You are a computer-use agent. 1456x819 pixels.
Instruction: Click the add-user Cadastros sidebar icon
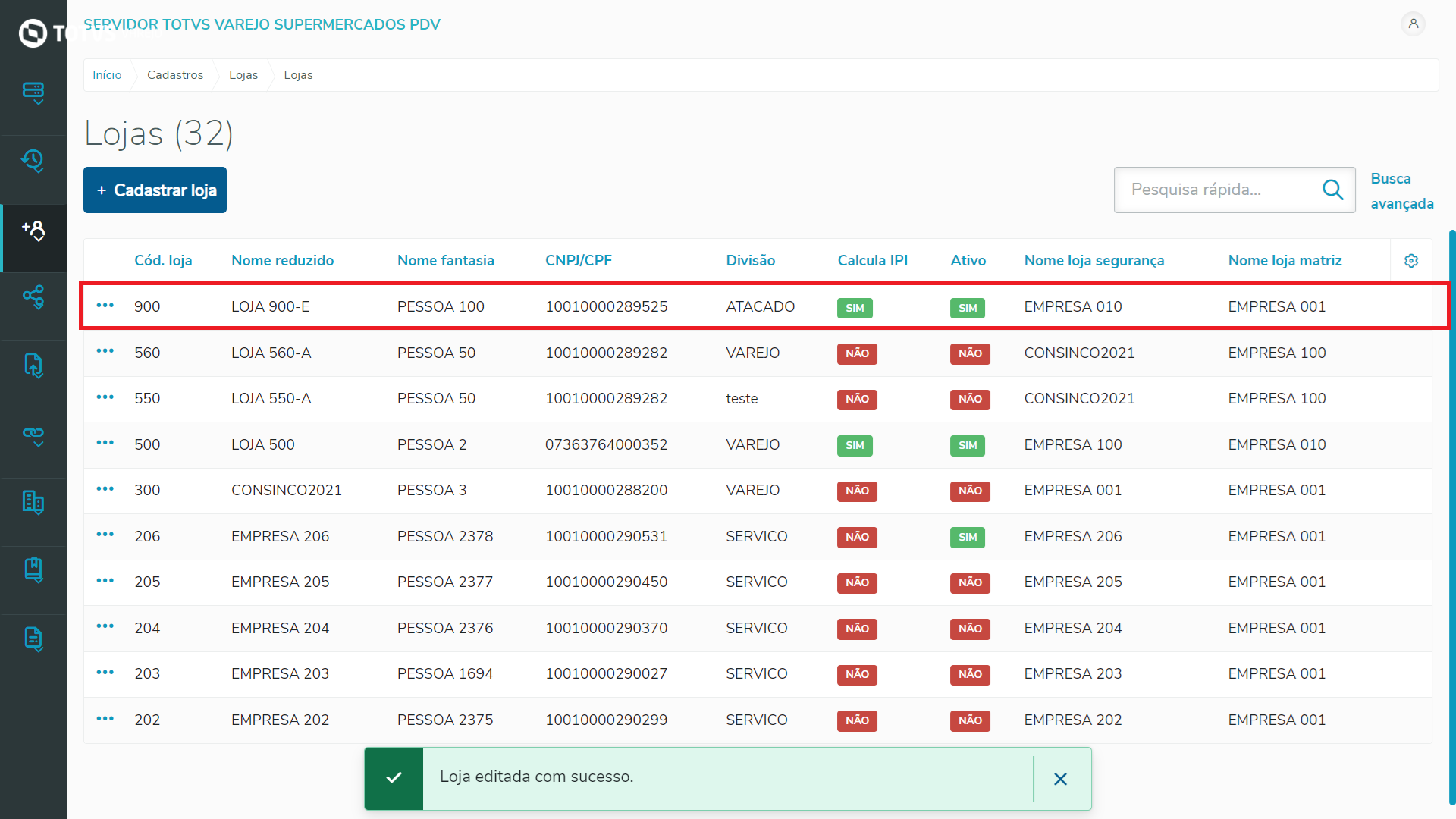33,231
